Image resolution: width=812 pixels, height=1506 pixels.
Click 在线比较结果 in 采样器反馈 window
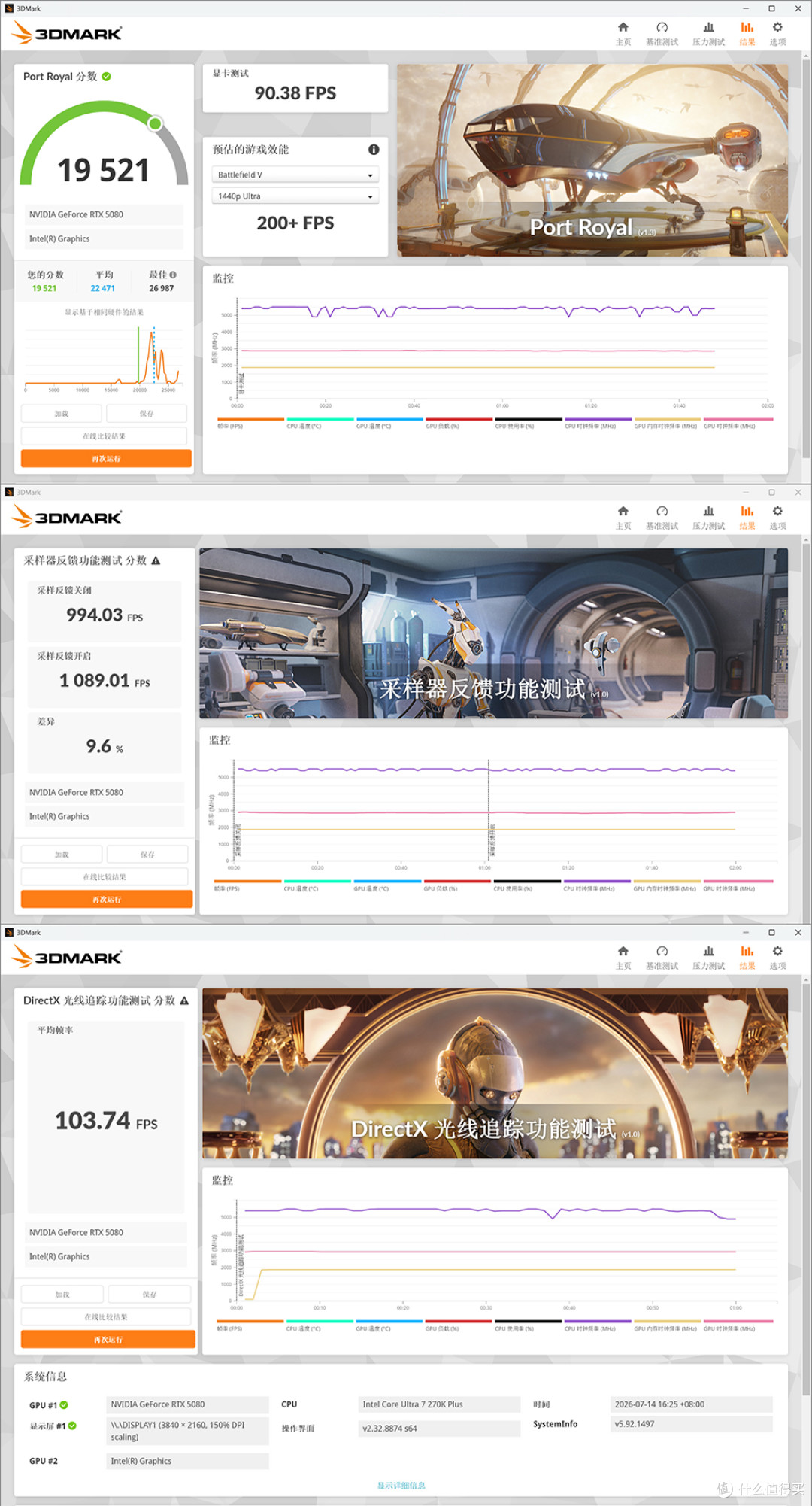(x=105, y=877)
